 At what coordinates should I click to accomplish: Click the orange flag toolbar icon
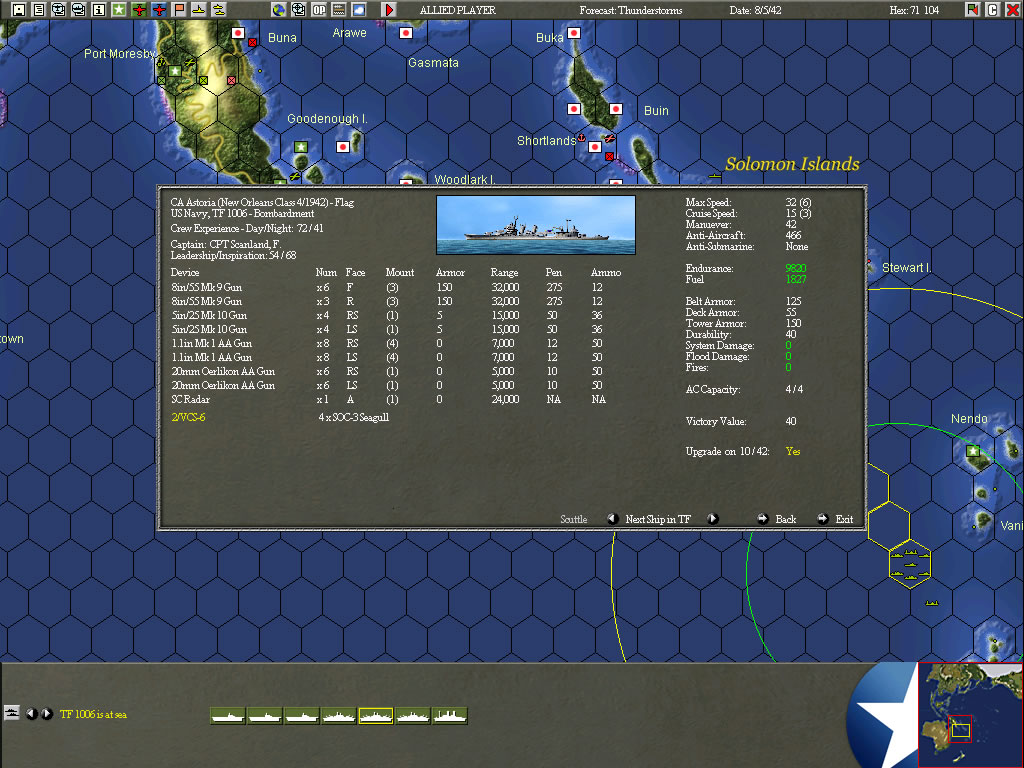[179, 10]
